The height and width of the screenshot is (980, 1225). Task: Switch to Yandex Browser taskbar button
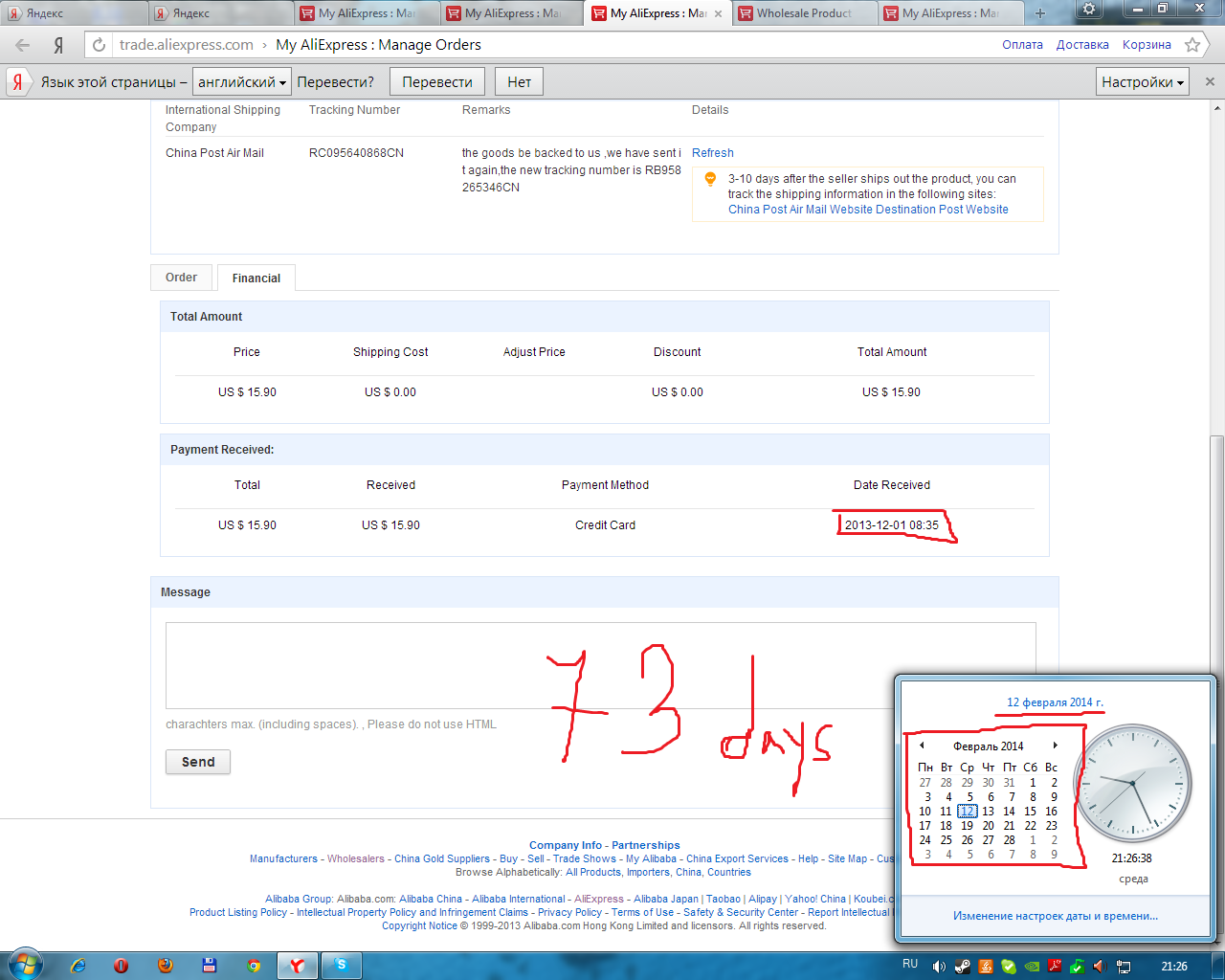point(297,966)
